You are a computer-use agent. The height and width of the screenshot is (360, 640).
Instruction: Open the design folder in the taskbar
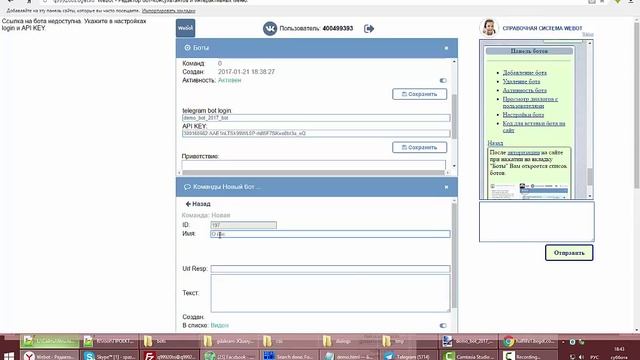pyautogui.click(x=349, y=341)
